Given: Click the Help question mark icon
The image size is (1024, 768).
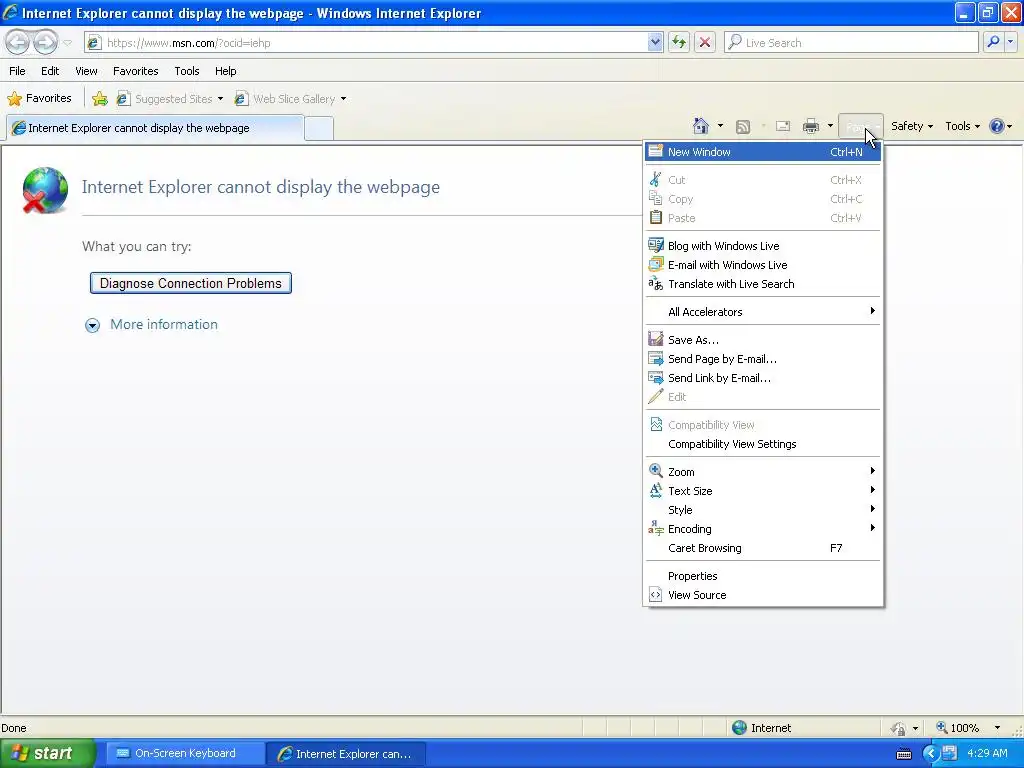Looking at the screenshot, I should click(x=997, y=126).
